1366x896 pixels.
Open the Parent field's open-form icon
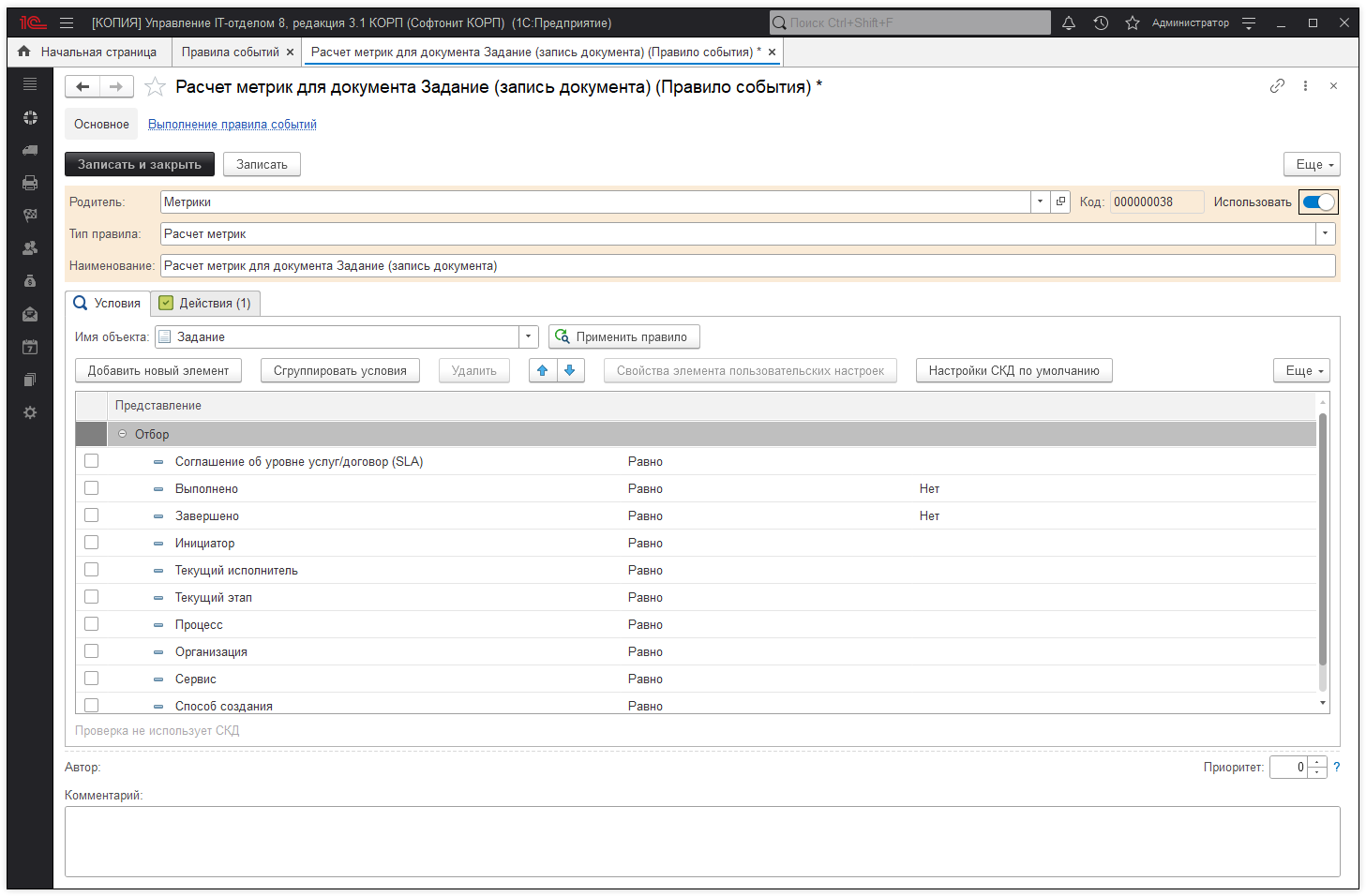click(1060, 202)
